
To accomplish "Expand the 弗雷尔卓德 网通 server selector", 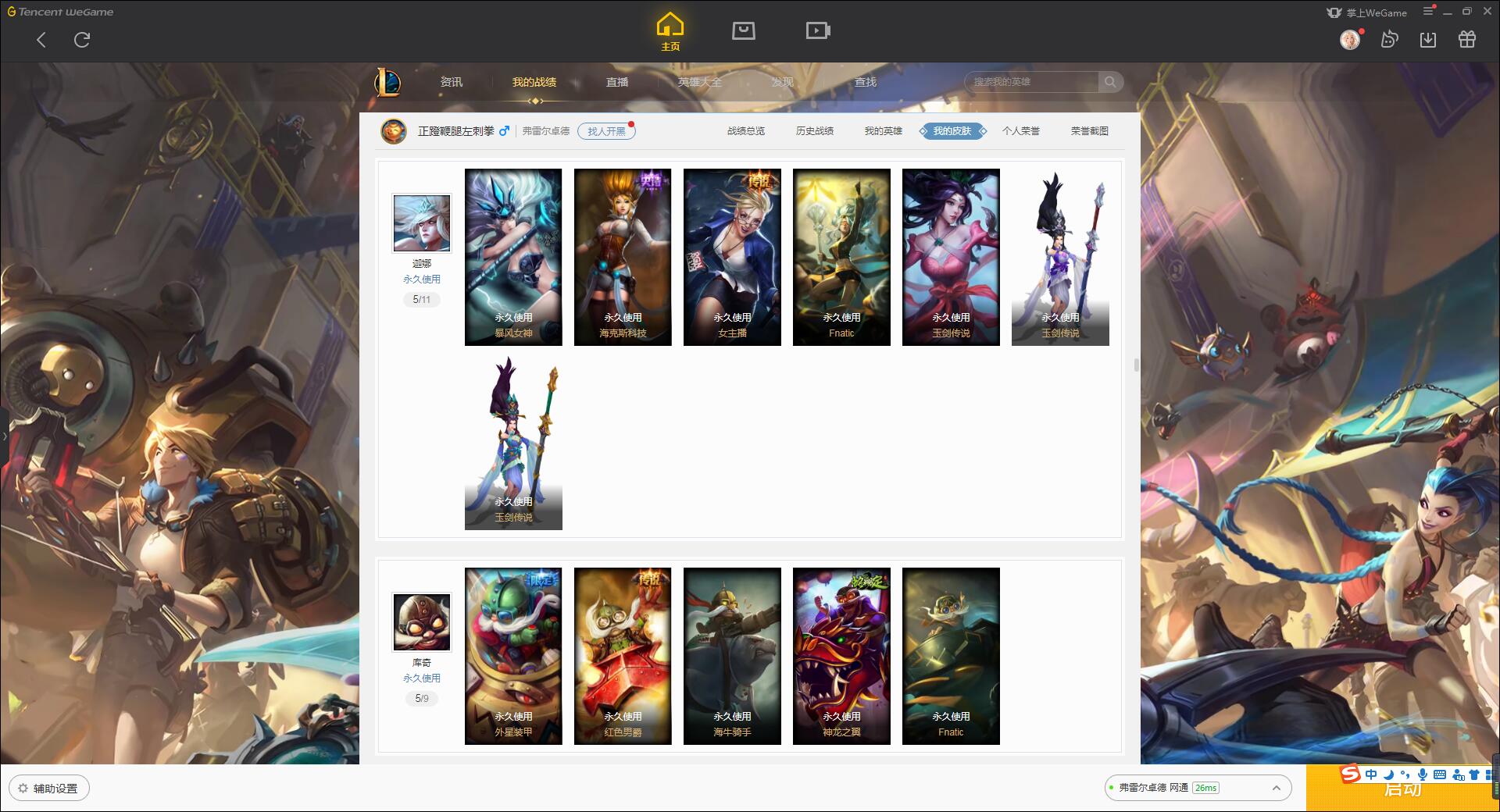I will click(x=1197, y=788).
